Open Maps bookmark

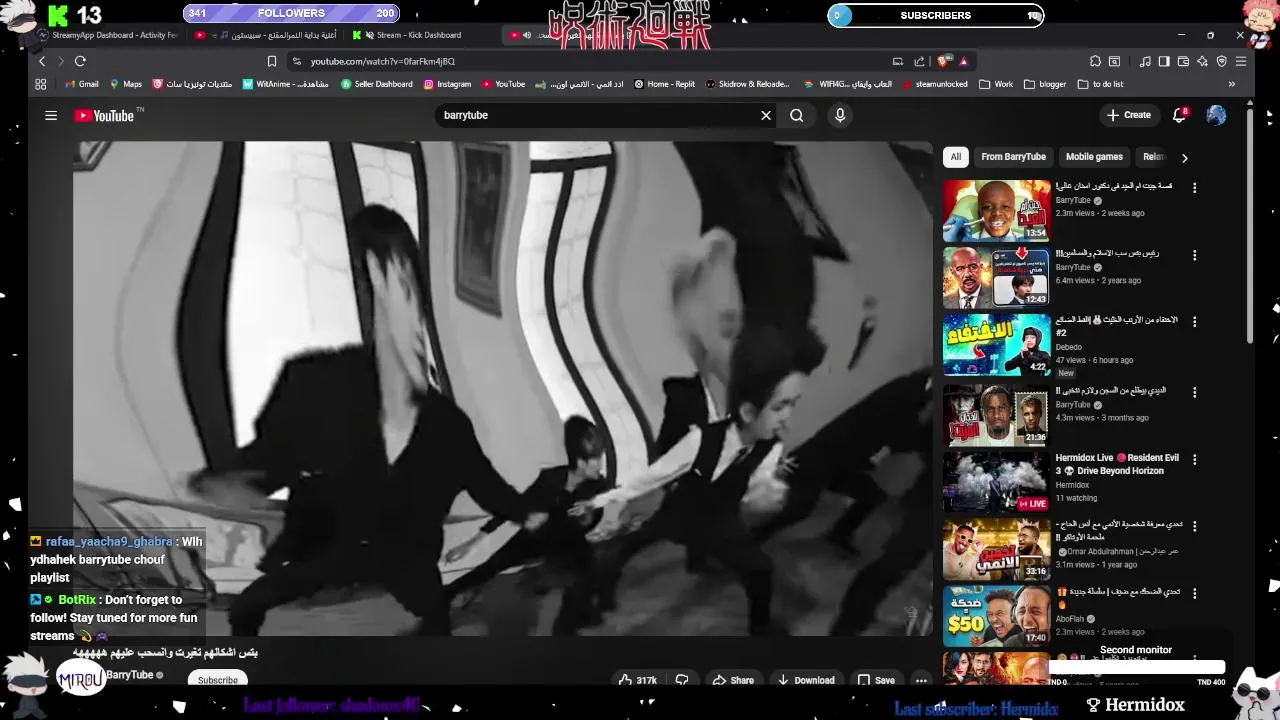click(x=126, y=84)
